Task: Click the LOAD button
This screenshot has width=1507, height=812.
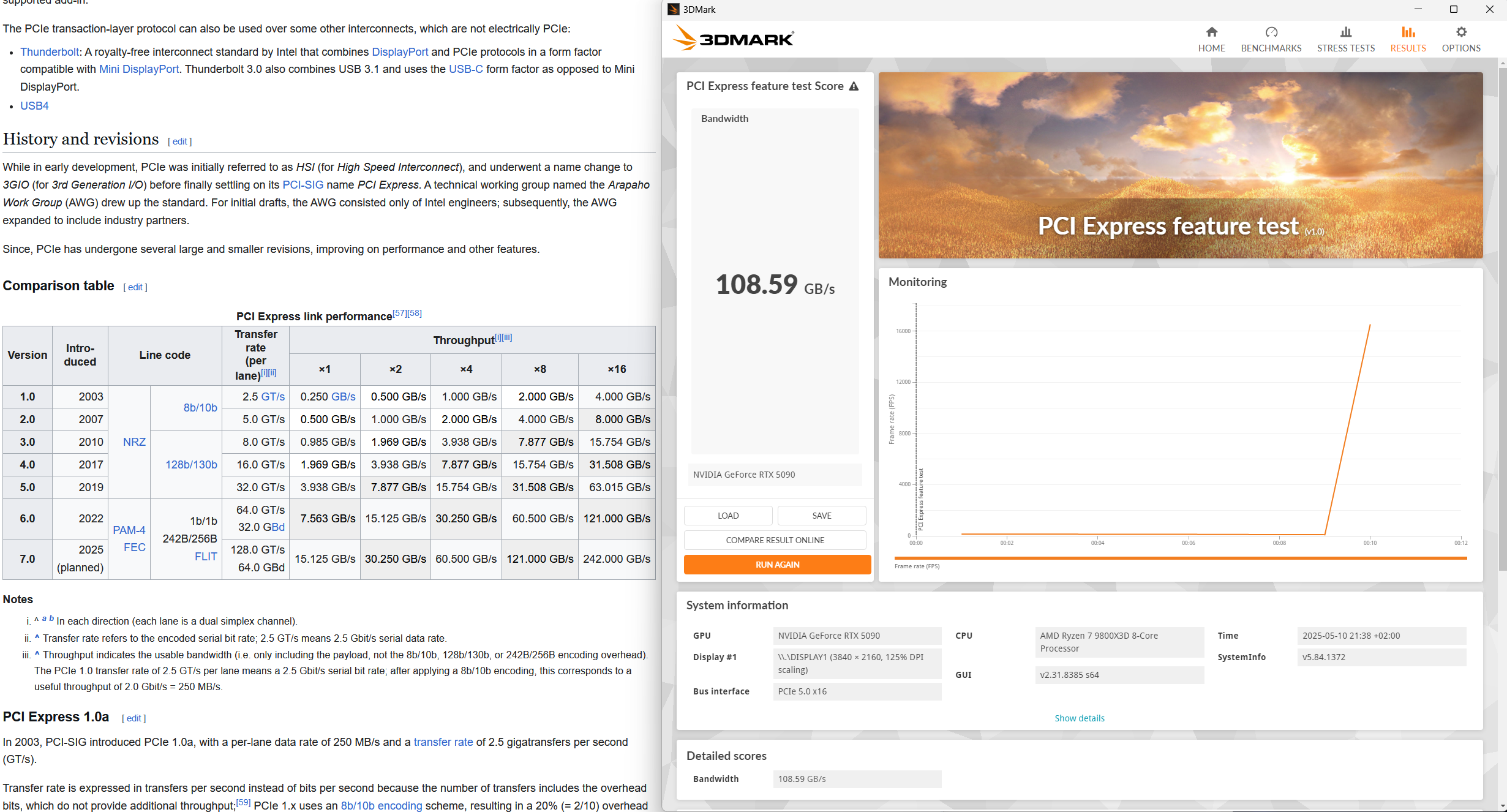Action: (x=727, y=516)
